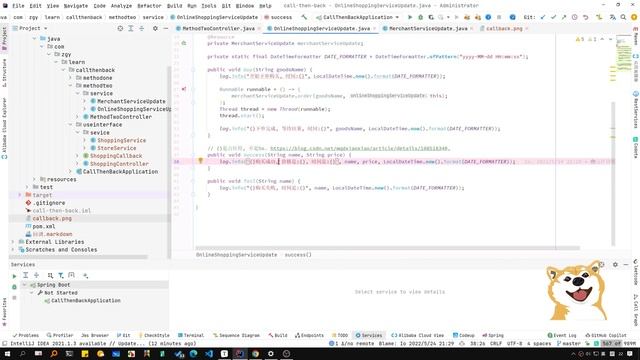Switch to callback.png tab

click(x=504, y=29)
